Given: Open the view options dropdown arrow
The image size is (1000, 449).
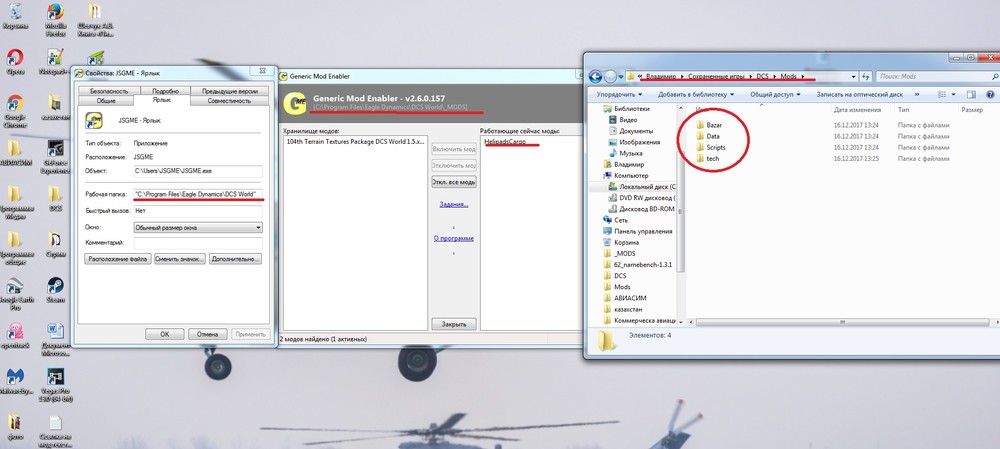Looking at the screenshot, I should (x=955, y=94).
